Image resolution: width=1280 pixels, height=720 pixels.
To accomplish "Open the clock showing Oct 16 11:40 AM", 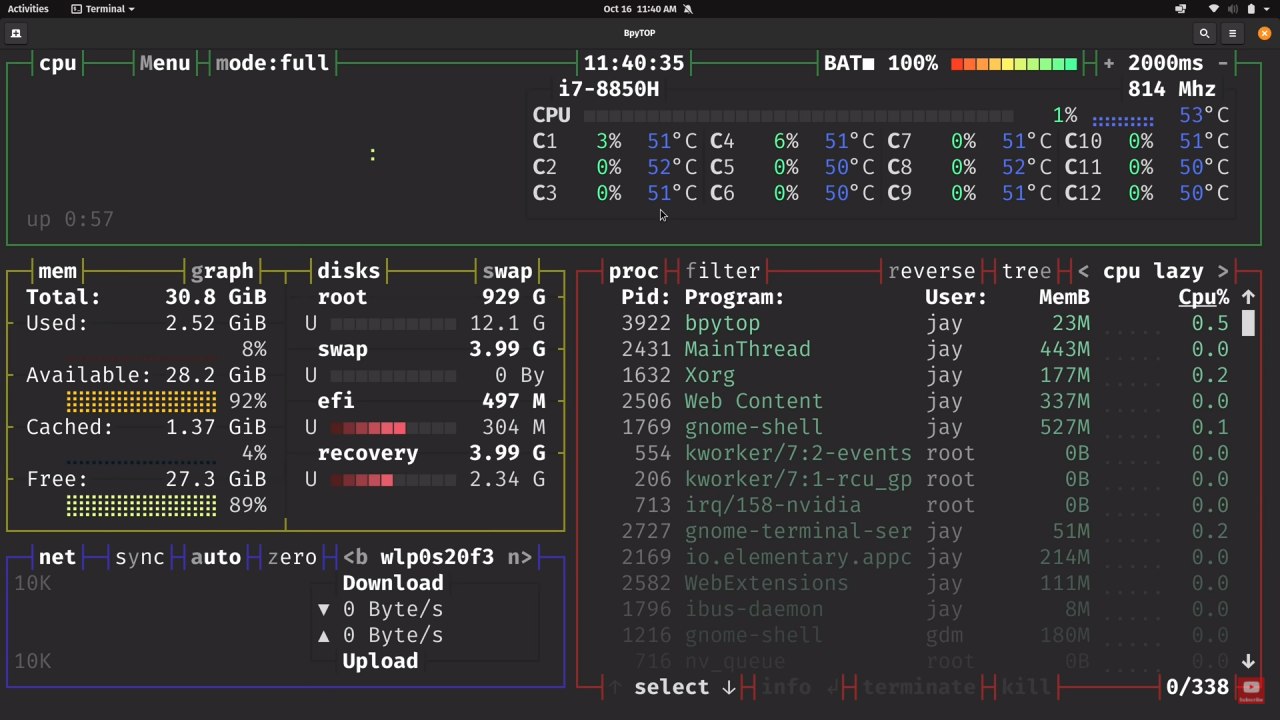I will click(640, 9).
